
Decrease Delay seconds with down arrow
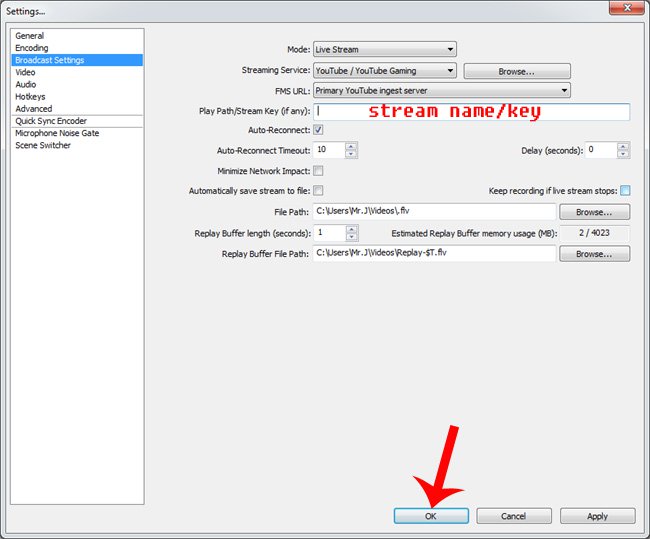point(623,154)
